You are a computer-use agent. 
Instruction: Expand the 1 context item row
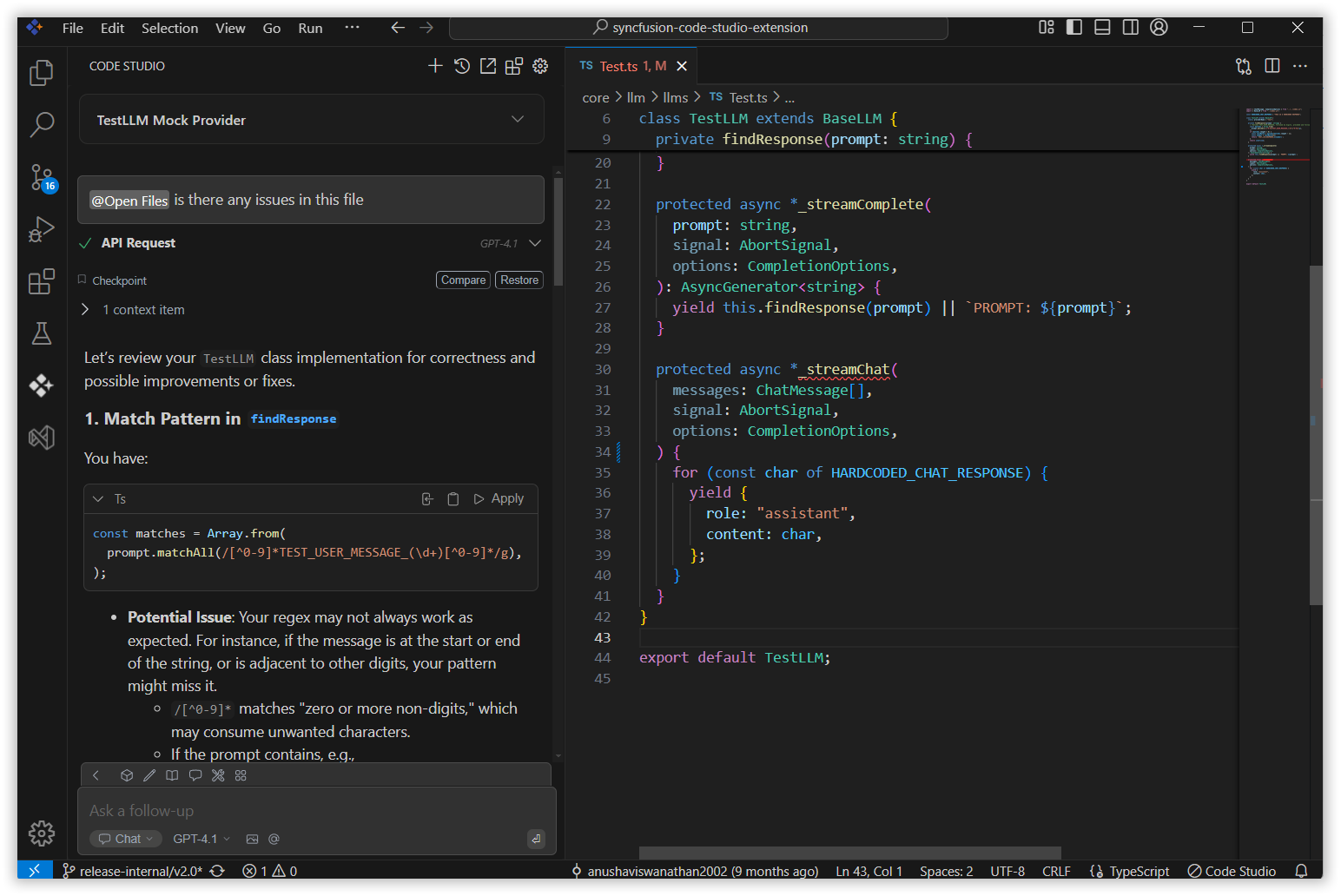(x=135, y=310)
